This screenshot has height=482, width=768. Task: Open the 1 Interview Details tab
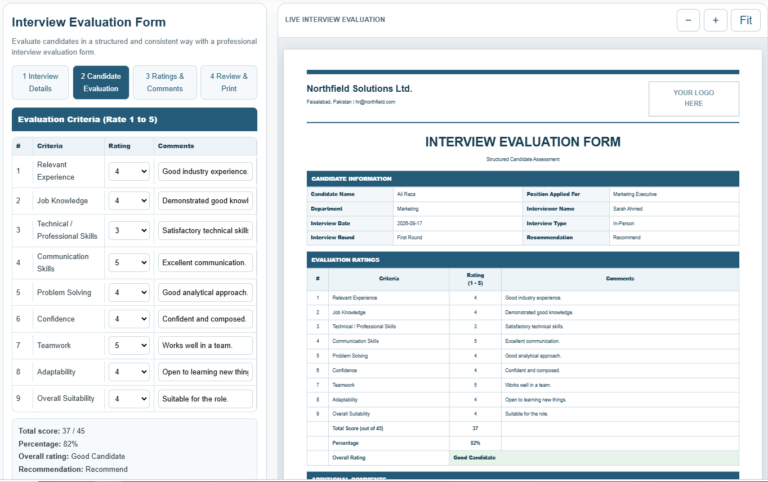40,82
